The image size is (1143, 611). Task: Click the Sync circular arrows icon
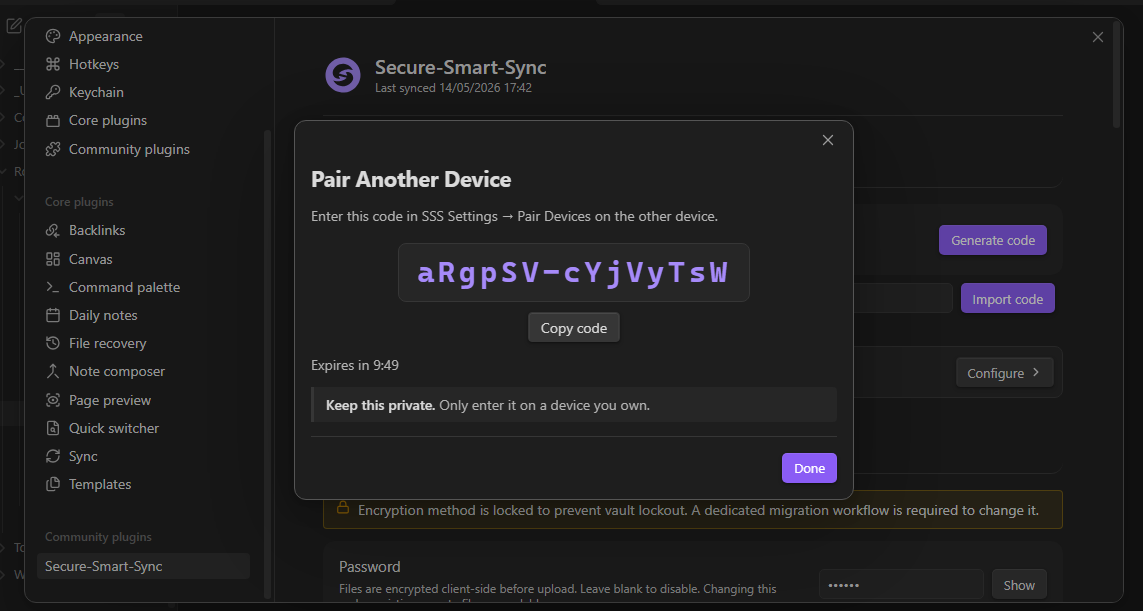point(52,456)
